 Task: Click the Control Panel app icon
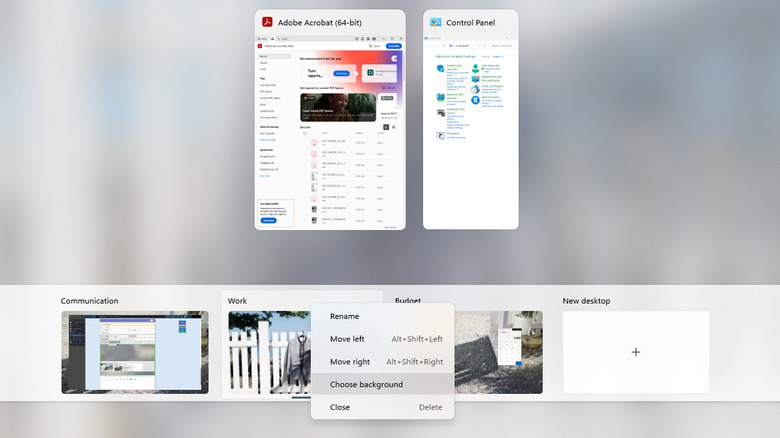435,22
